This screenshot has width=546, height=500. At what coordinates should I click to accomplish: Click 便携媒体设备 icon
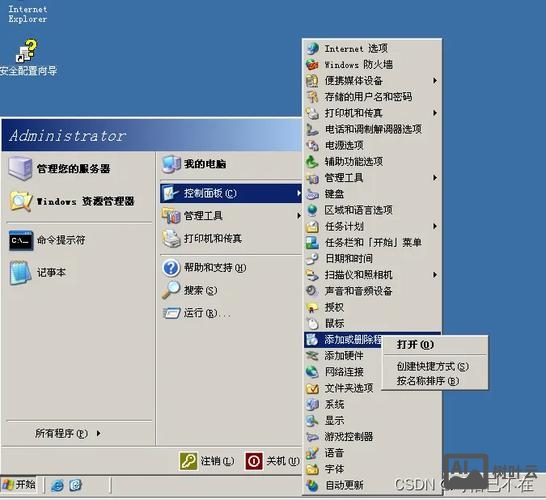coord(312,81)
